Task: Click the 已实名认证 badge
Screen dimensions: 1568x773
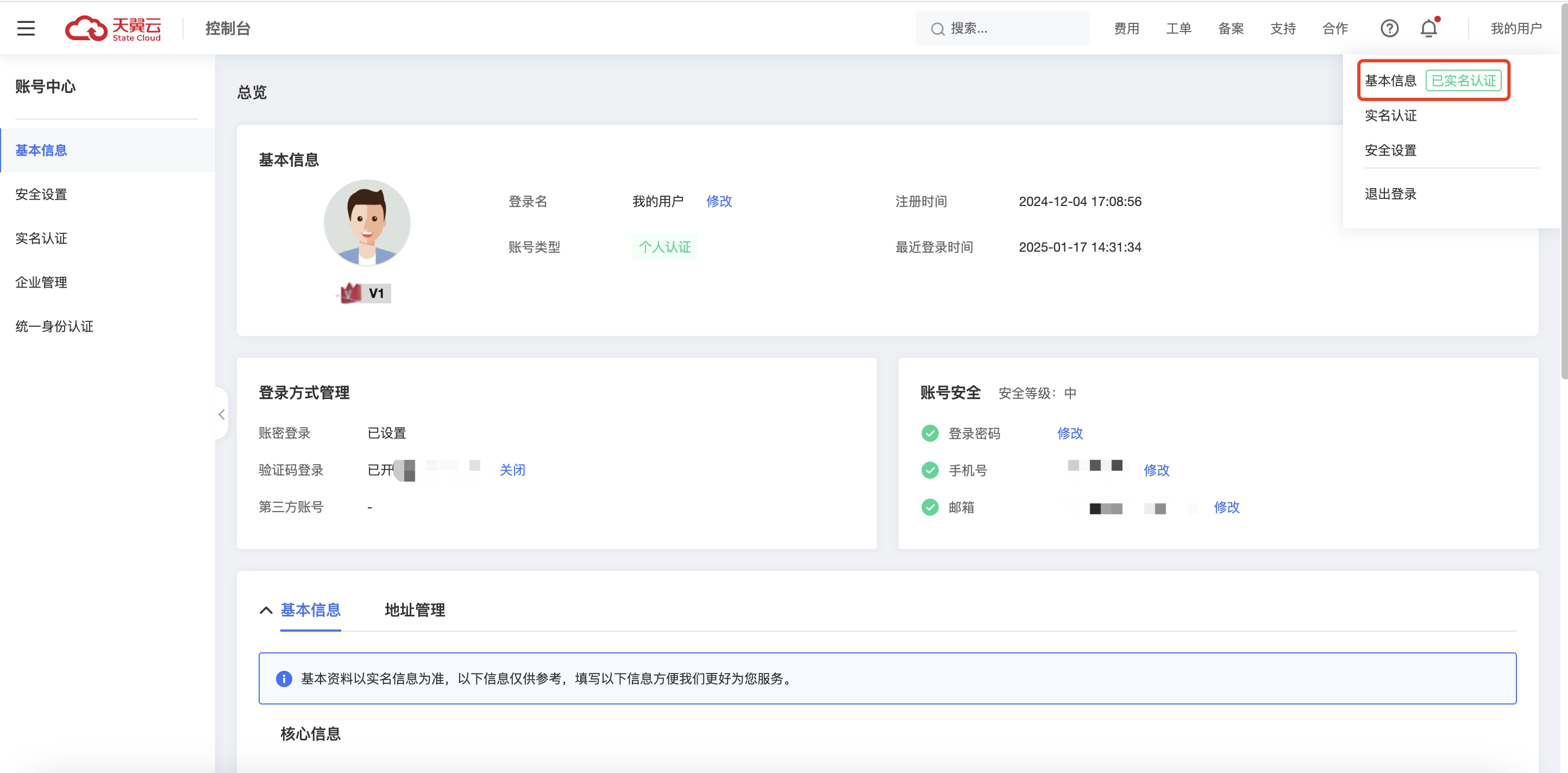Action: click(1463, 80)
